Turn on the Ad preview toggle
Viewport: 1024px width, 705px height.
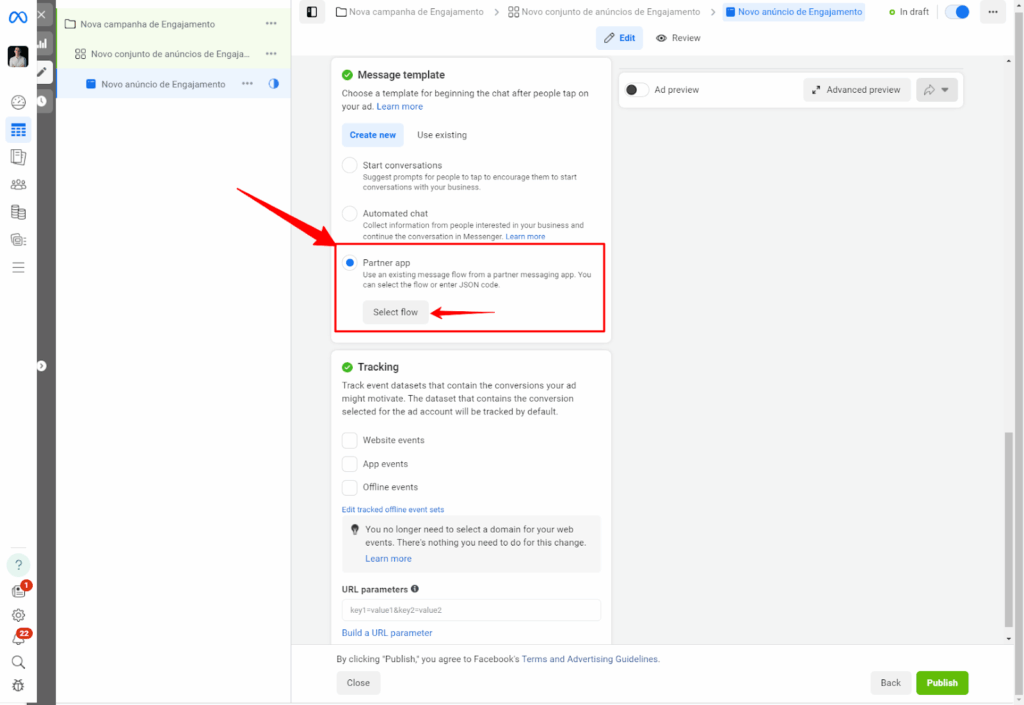click(635, 90)
